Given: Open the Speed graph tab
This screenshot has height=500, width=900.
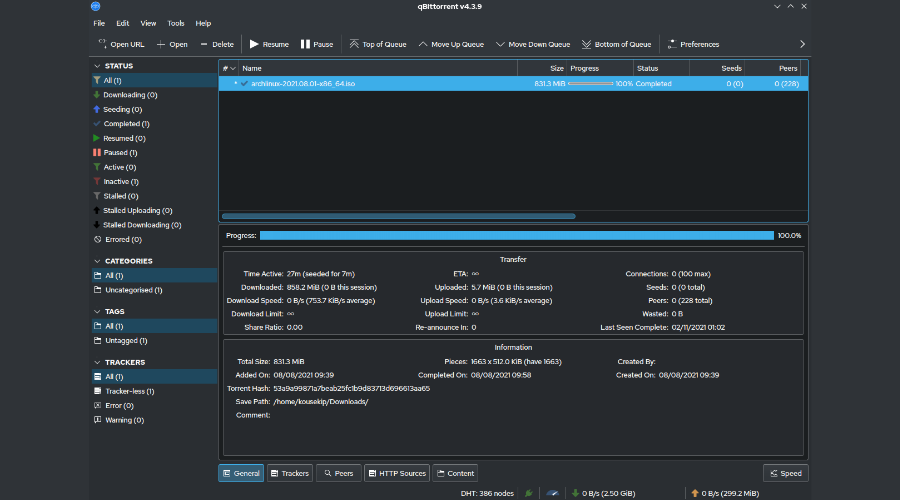Looking at the screenshot, I should (x=786, y=473).
